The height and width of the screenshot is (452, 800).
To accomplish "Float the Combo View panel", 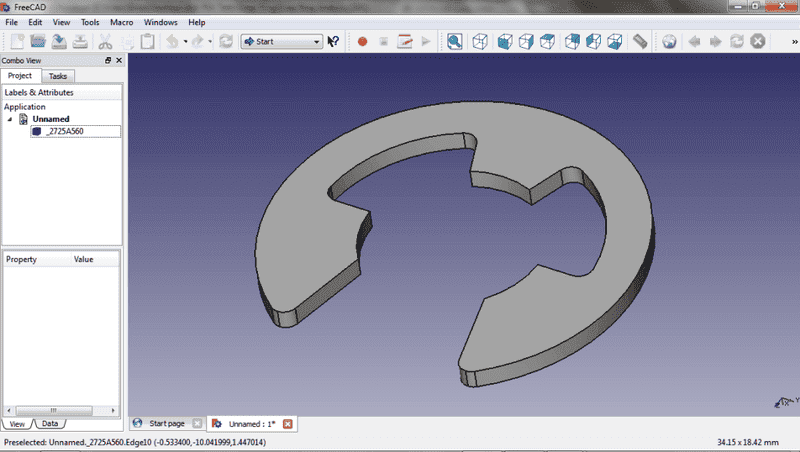I will [108, 60].
